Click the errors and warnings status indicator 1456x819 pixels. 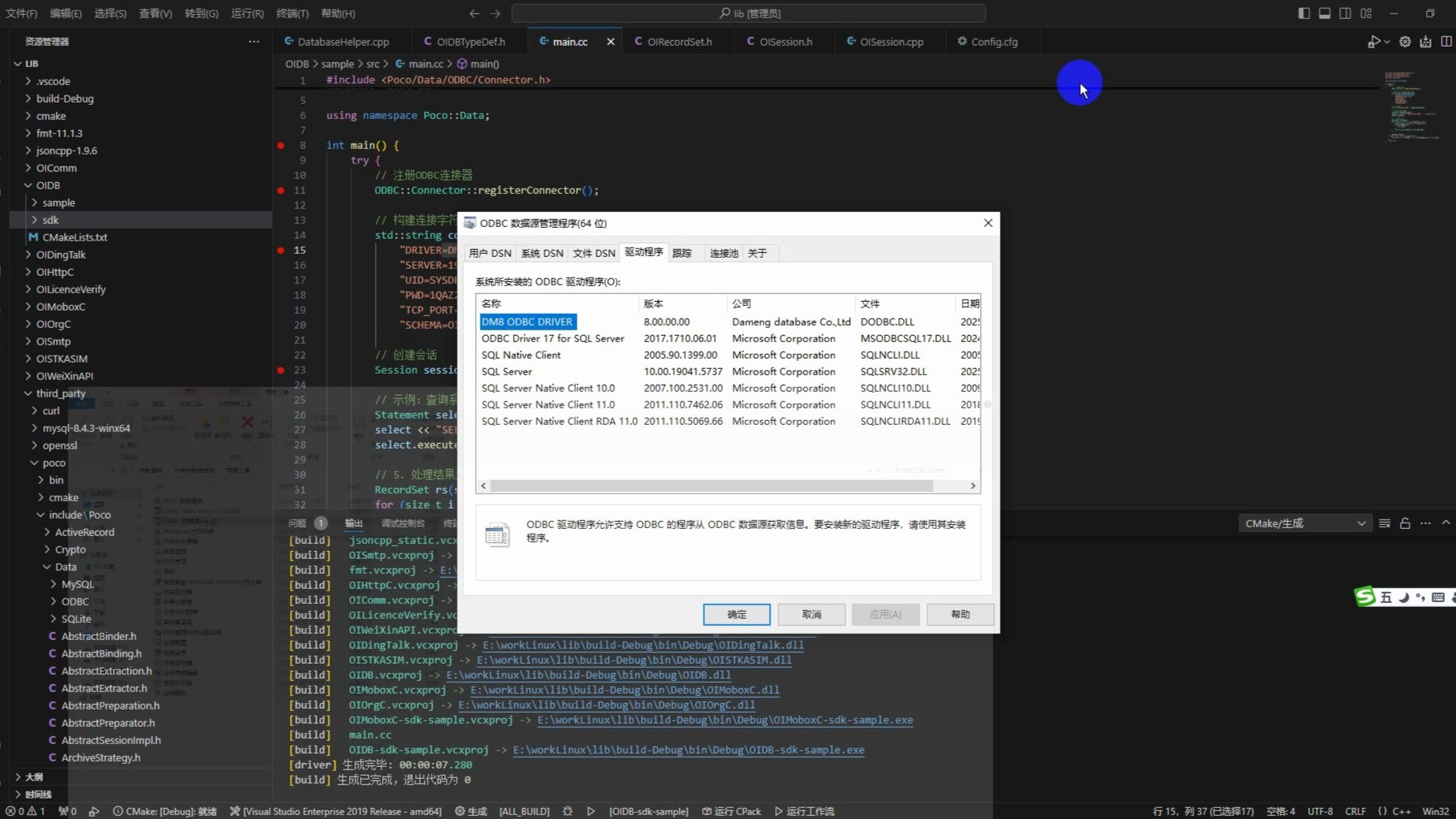[25, 811]
